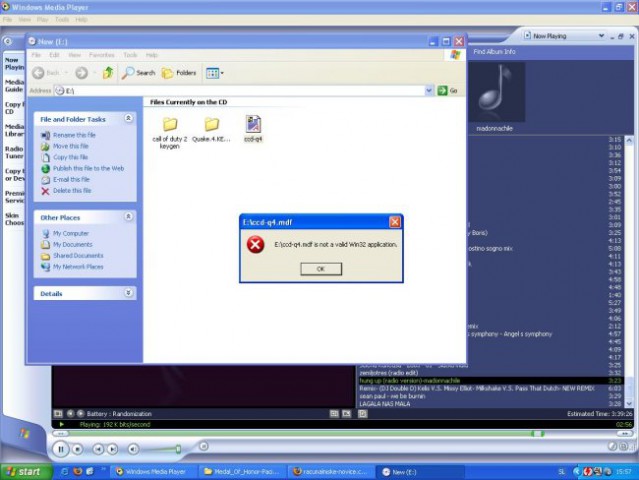Click Rename this file

coord(74,135)
